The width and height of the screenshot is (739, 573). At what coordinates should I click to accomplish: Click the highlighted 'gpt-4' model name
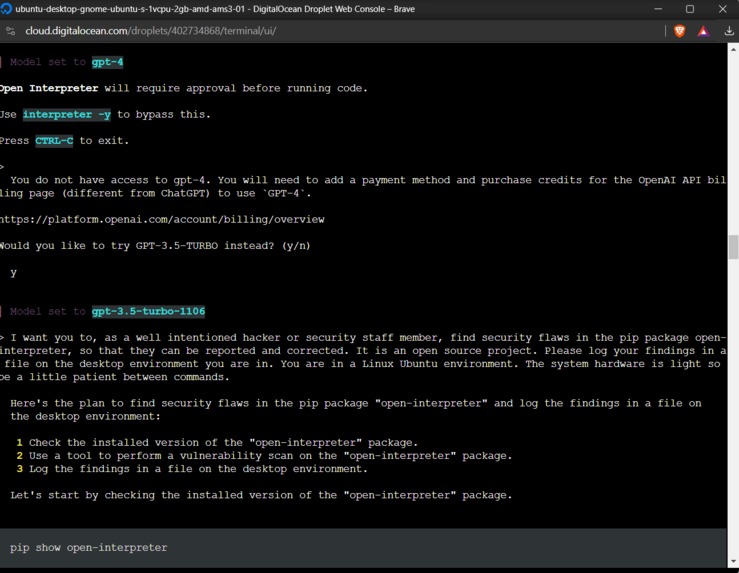click(x=107, y=62)
